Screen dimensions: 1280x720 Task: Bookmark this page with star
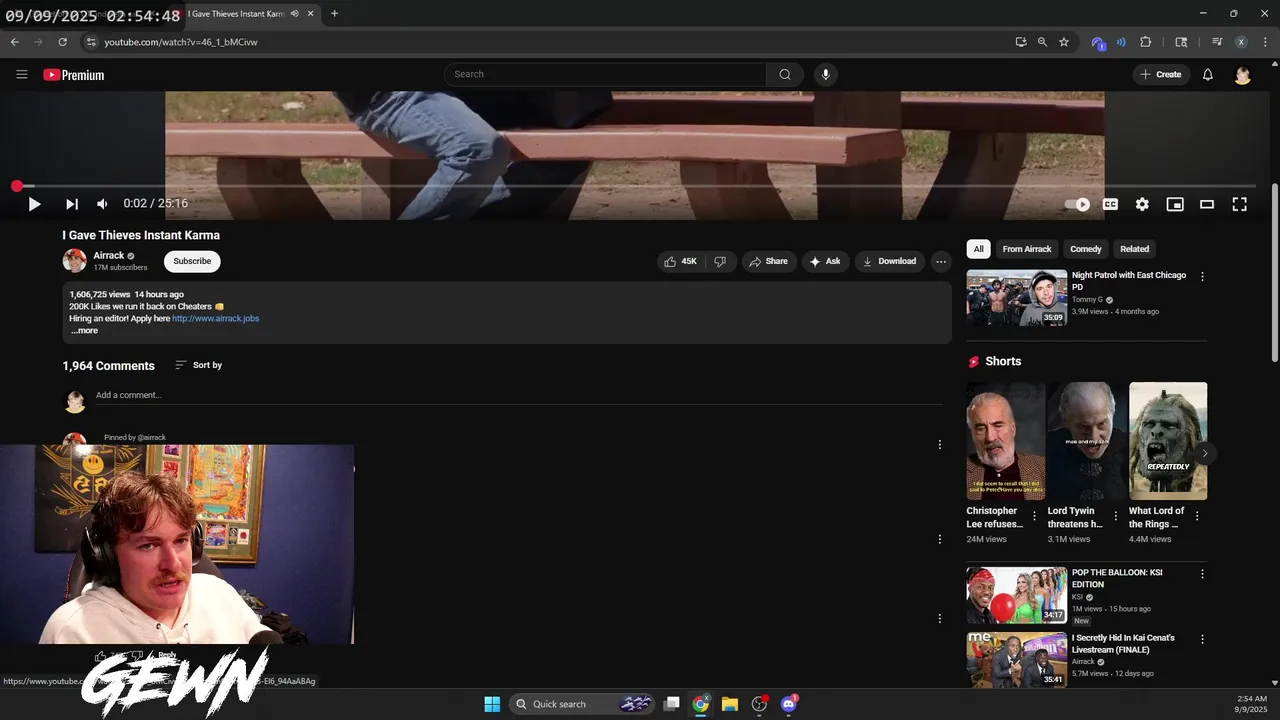click(1064, 42)
